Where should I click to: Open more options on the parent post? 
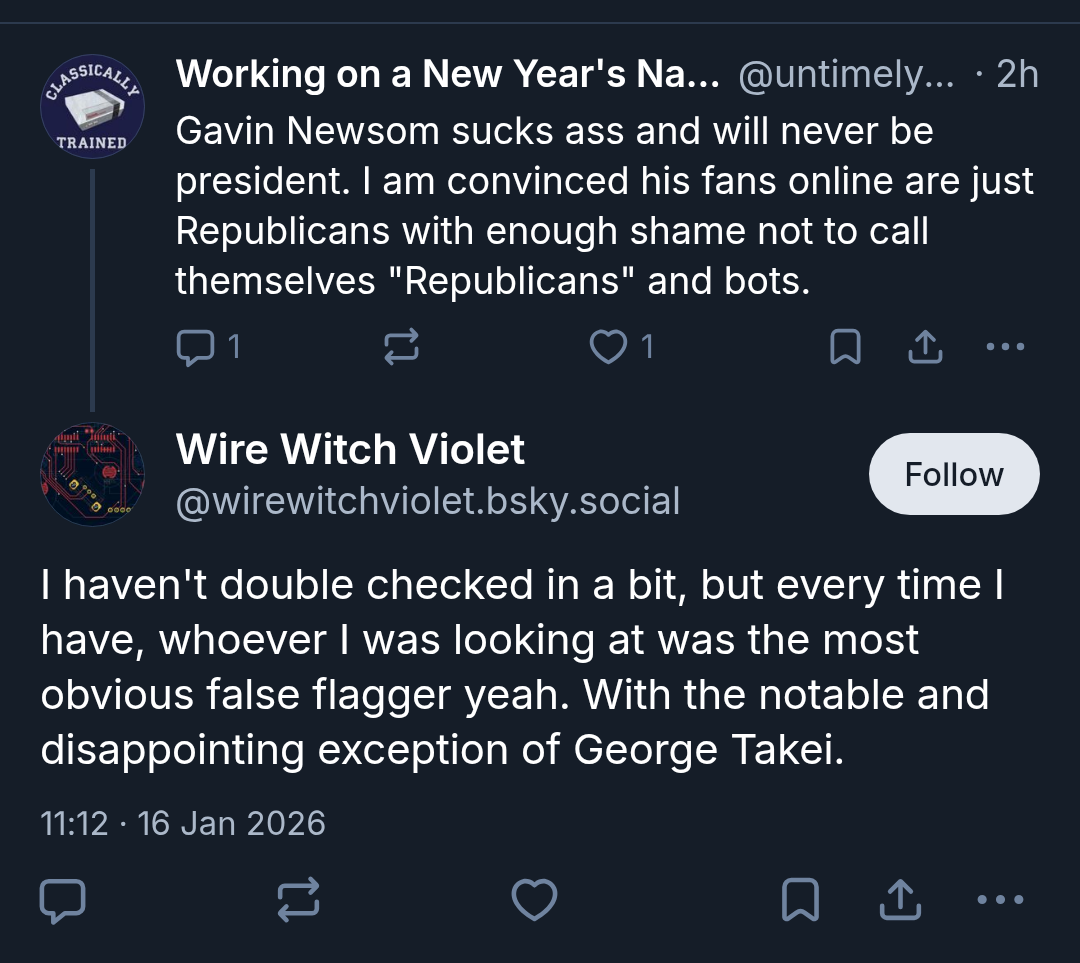coord(1006,346)
